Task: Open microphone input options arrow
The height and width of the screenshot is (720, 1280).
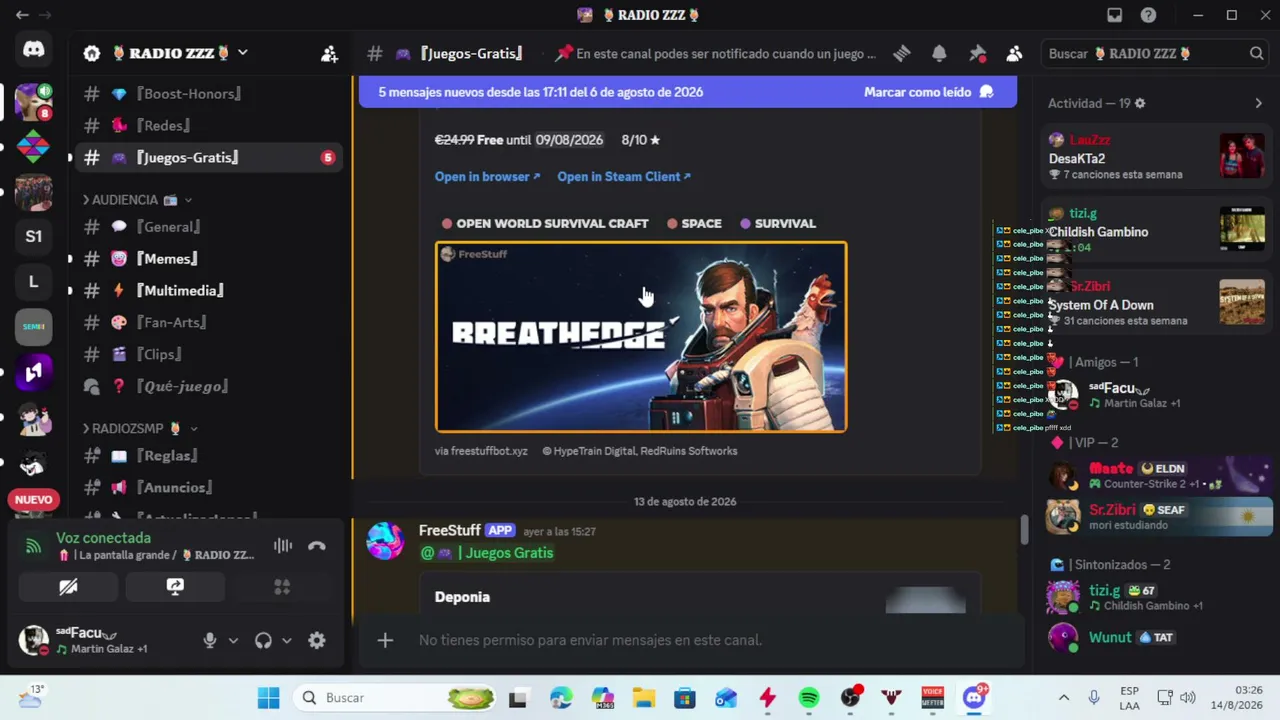Action: tap(233, 641)
